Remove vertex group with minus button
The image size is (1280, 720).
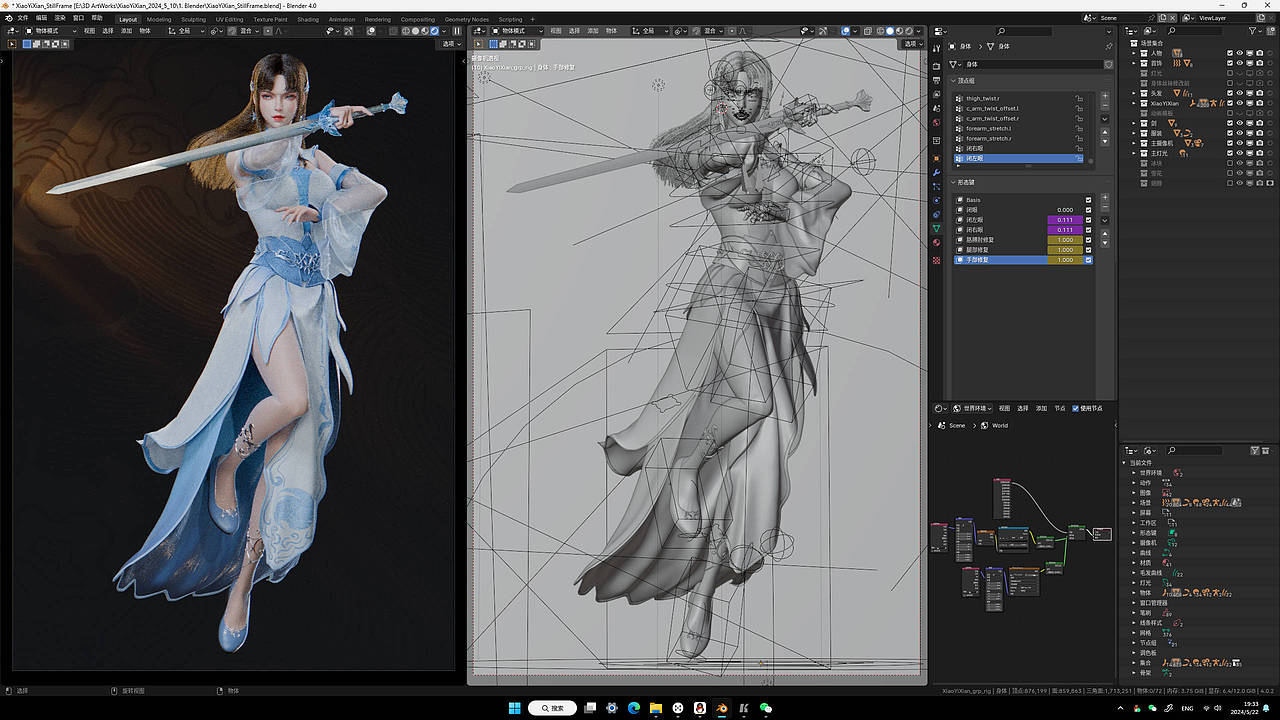tap(1105, 106)
